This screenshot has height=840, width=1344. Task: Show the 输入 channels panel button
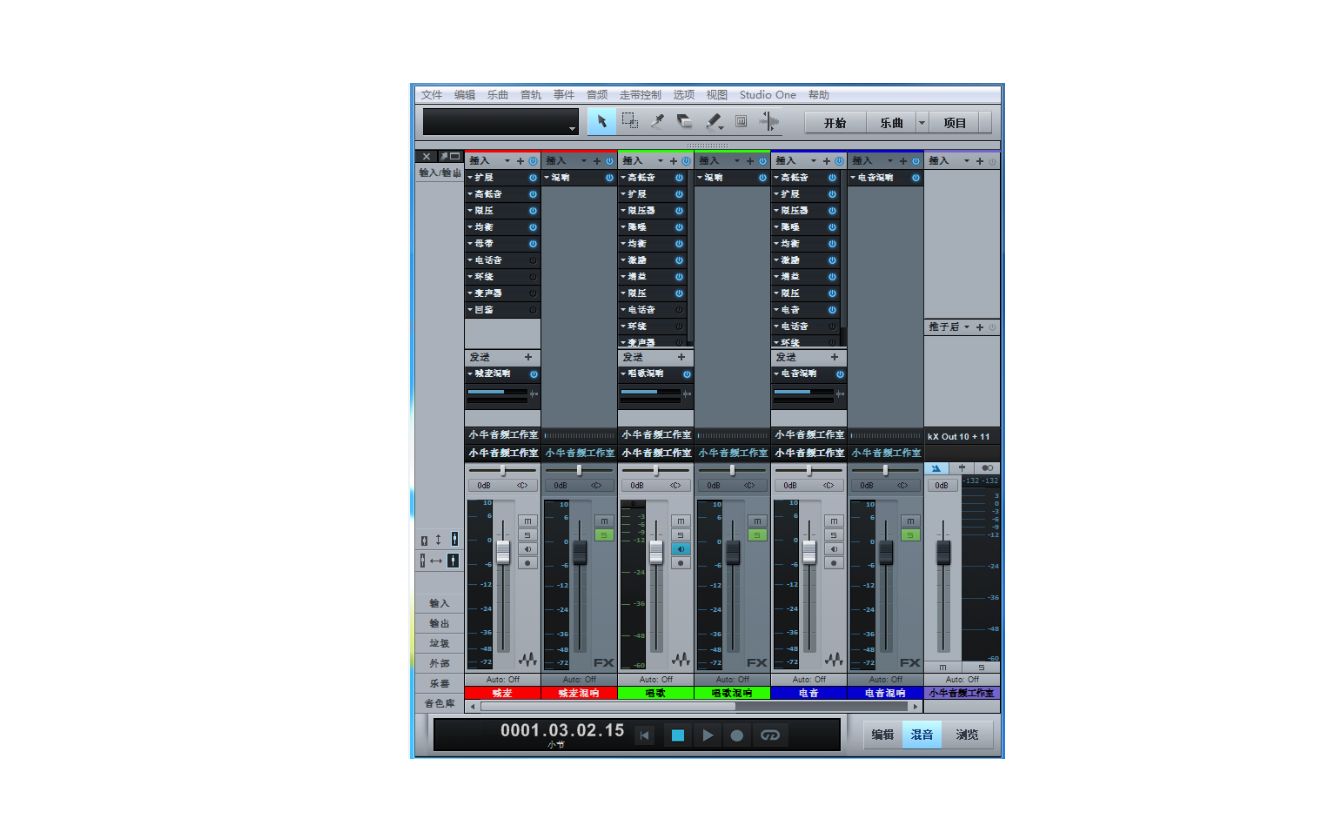coord(440,603)
